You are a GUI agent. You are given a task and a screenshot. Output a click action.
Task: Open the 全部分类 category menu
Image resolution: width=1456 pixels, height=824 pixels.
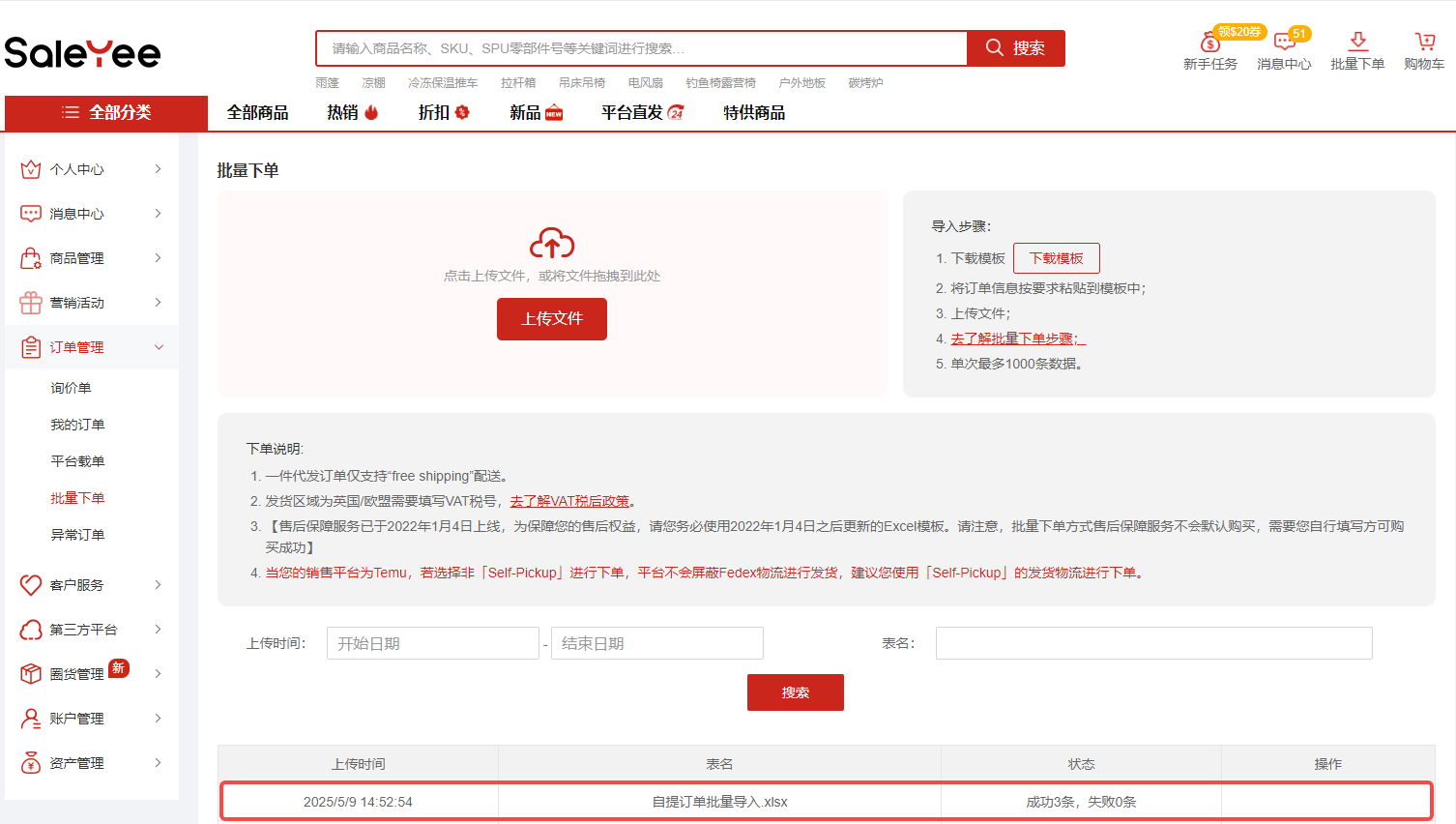[106, 112]
